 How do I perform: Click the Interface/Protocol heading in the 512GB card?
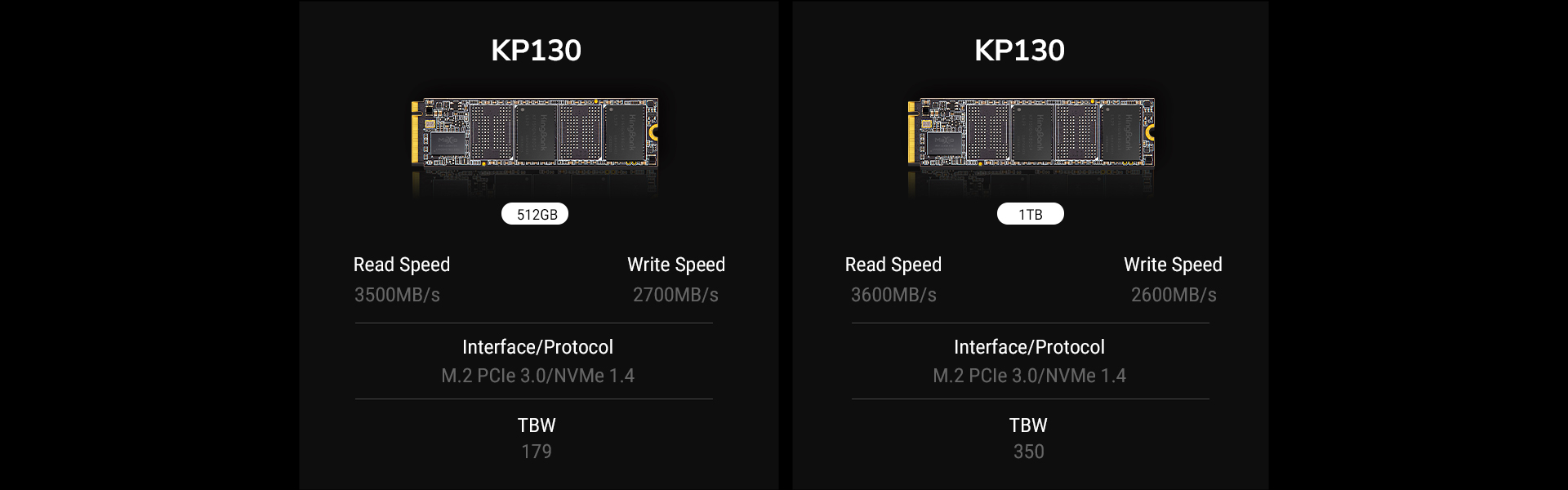(537, 347)
